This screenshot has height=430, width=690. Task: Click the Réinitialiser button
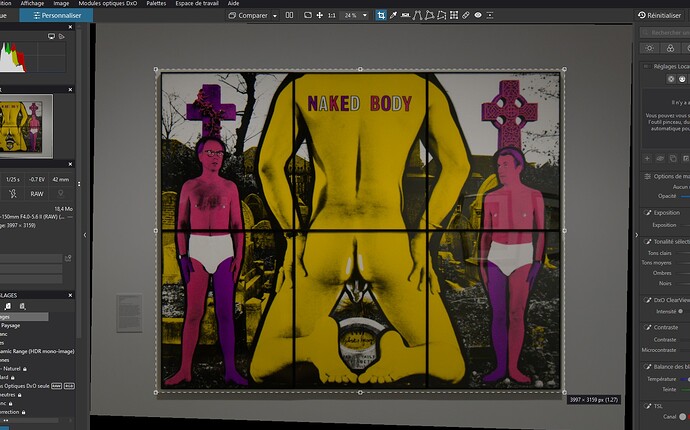click(659, 15)
